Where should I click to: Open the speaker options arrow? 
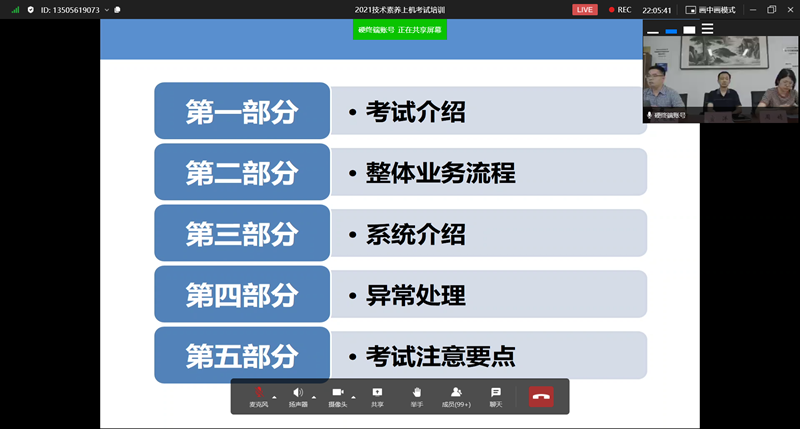(x=314, y=397)
